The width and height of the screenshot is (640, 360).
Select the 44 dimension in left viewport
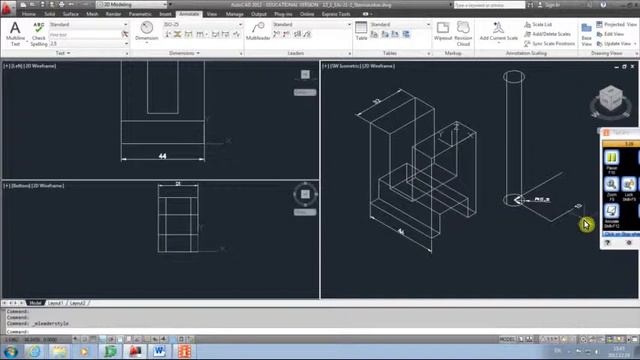(x=162, y=156)
